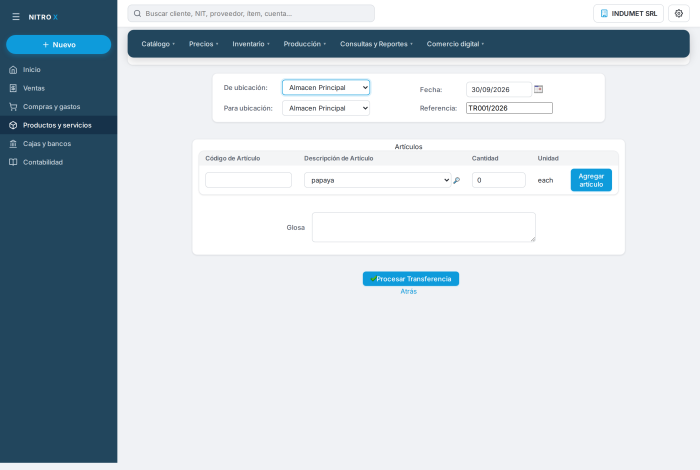Image resolution: width=700 pixels, height=470 pixels.
Task: Open the calendar picker next to Fecha
Action: point(538,89)
